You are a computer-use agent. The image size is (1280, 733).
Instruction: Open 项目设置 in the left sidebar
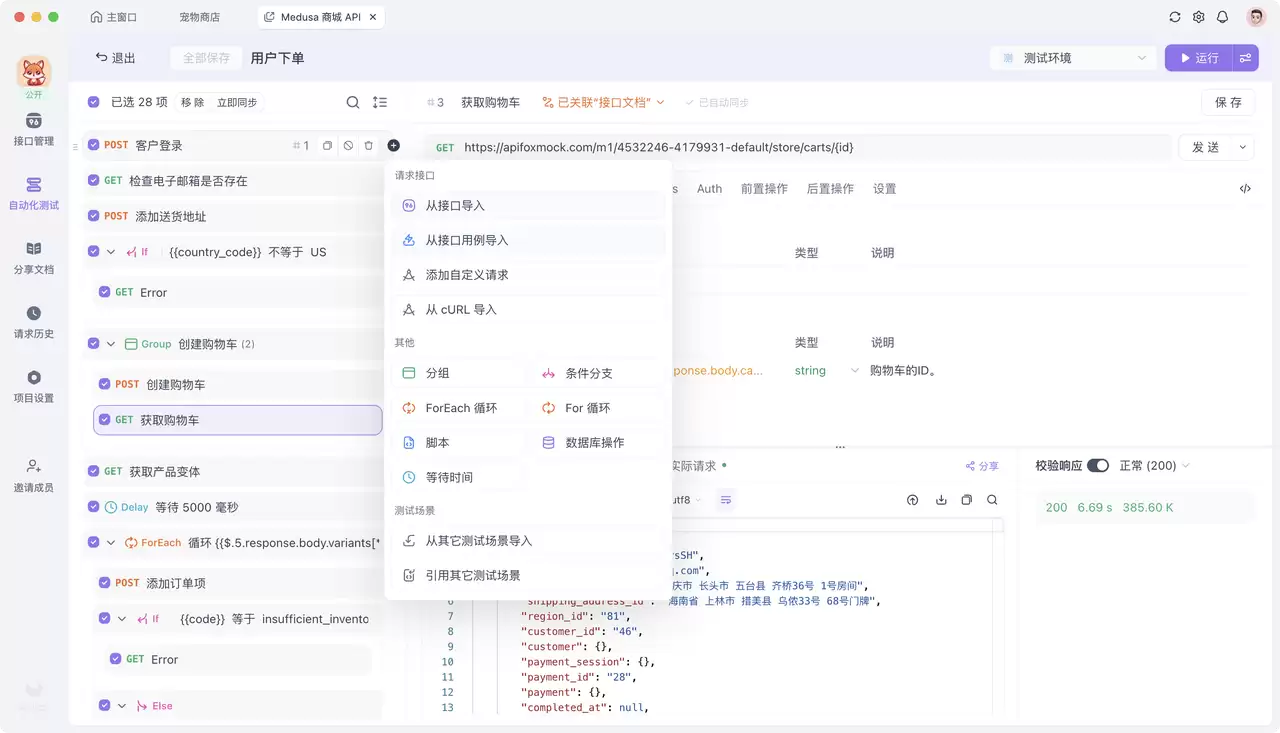34,386
